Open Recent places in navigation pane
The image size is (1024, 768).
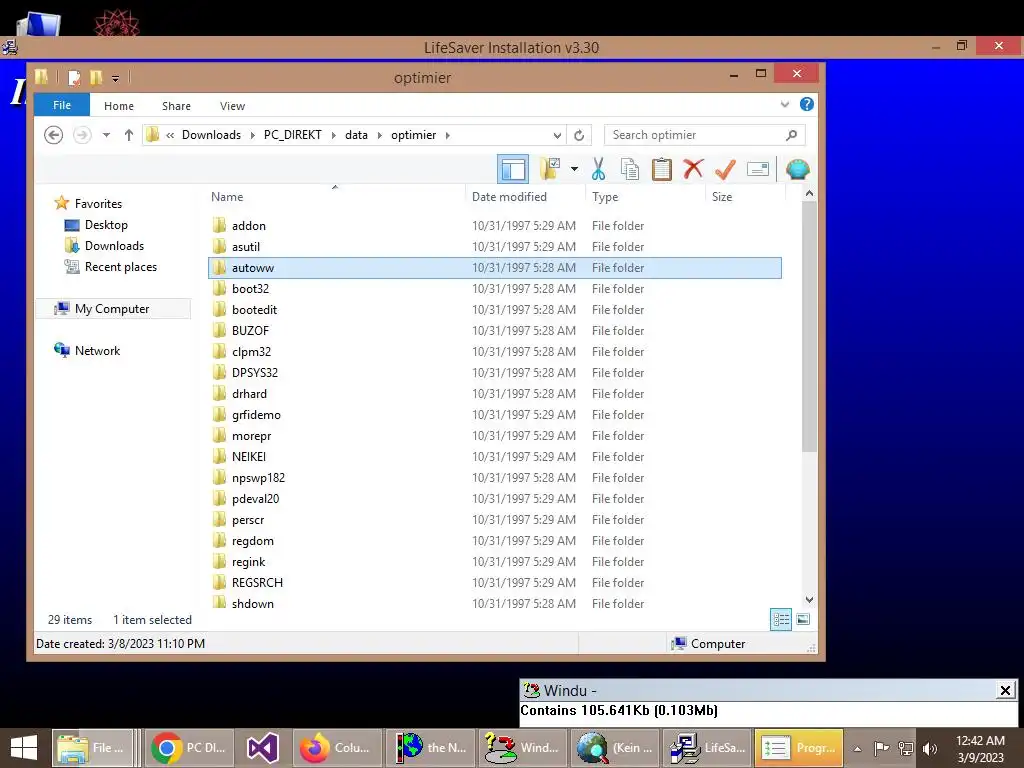121,266
